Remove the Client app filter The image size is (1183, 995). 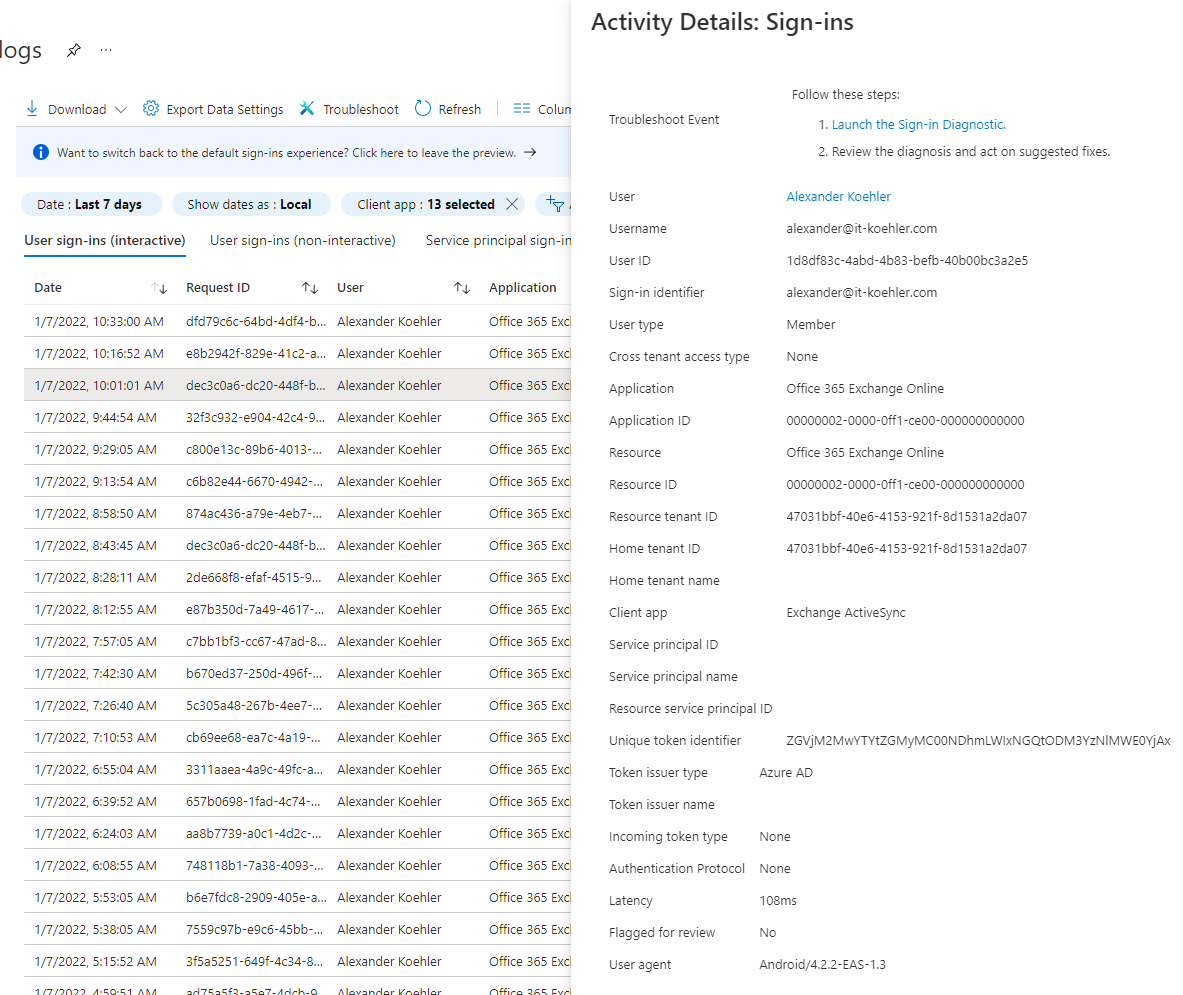[512, 204]
